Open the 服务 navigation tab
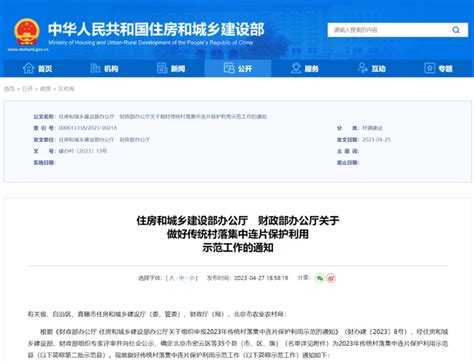This screenshot has width=474, height=364. (x=304, y=68)
